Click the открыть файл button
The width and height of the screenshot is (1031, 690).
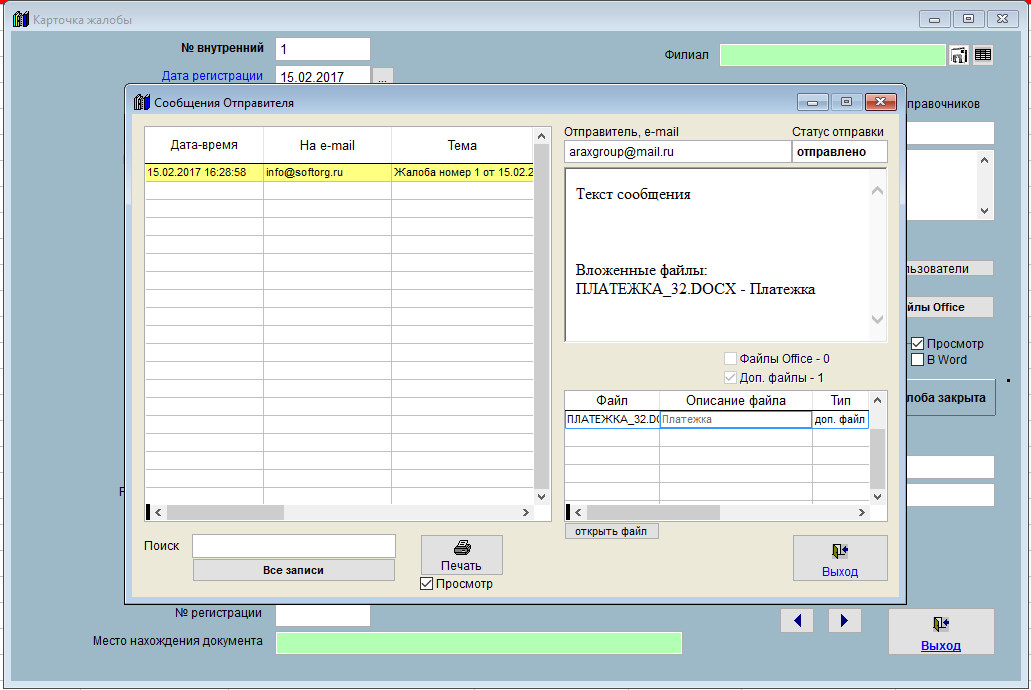pos(611,531)
